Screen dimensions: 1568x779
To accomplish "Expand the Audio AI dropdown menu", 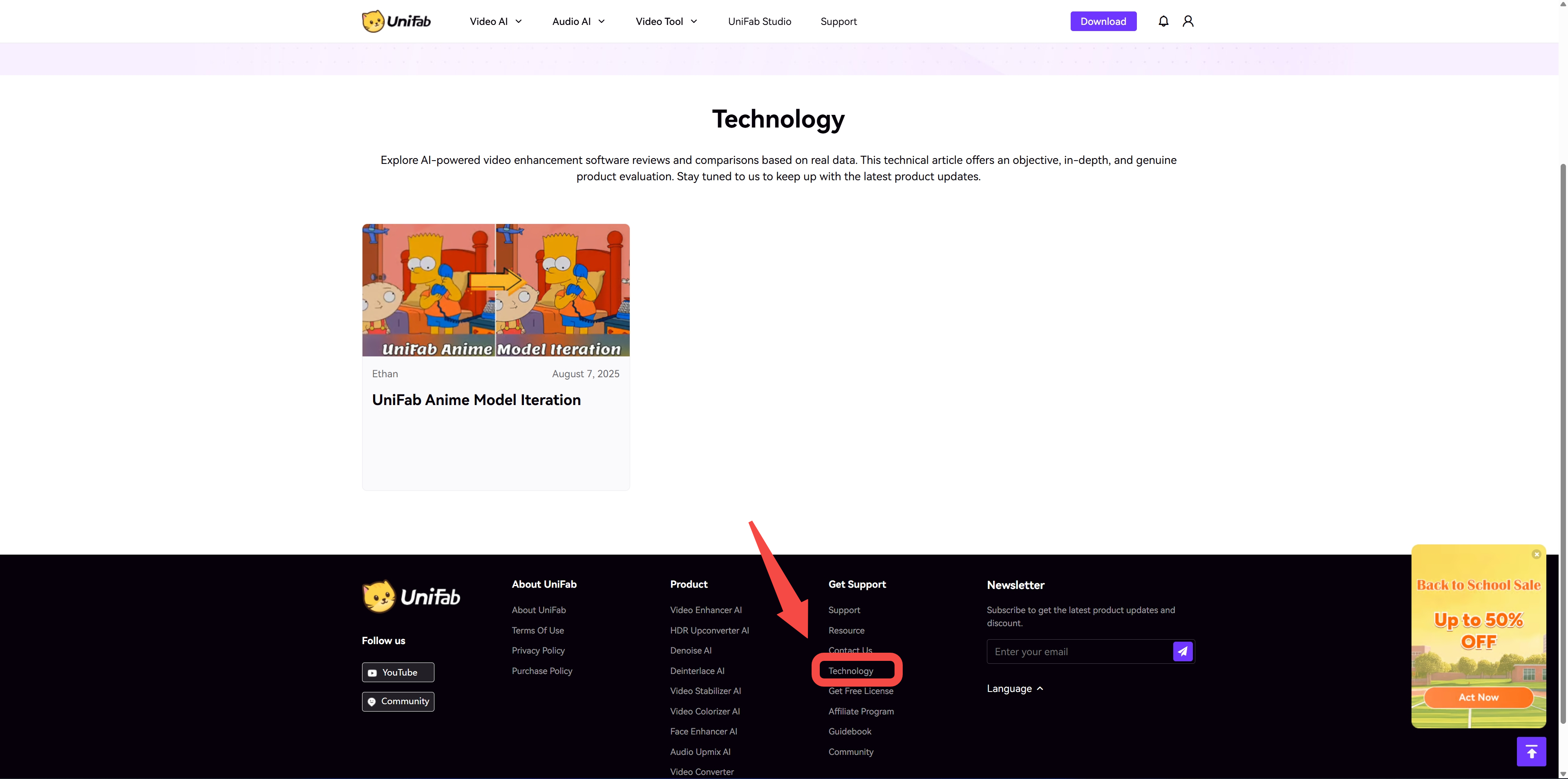I will [579, 21].
